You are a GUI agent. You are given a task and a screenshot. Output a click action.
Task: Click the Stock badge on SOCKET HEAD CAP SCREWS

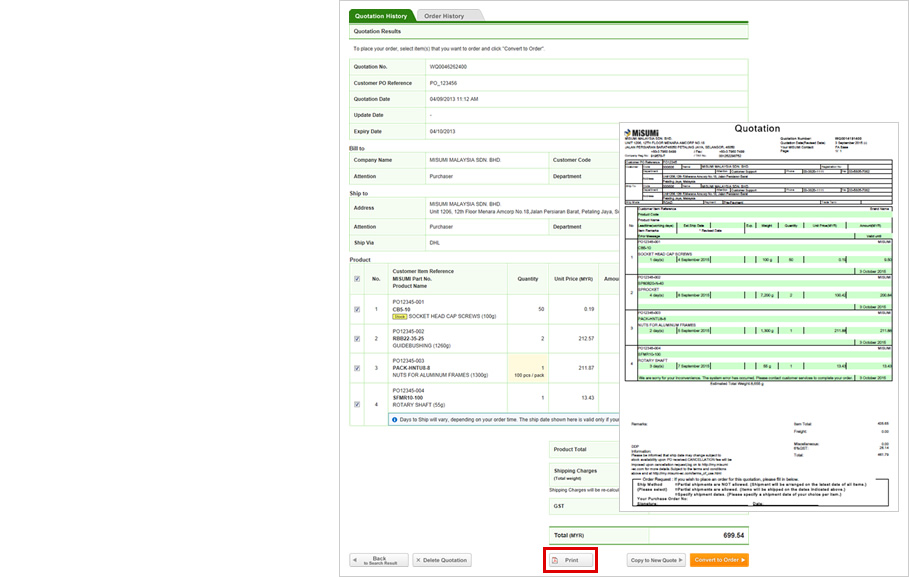399,317
